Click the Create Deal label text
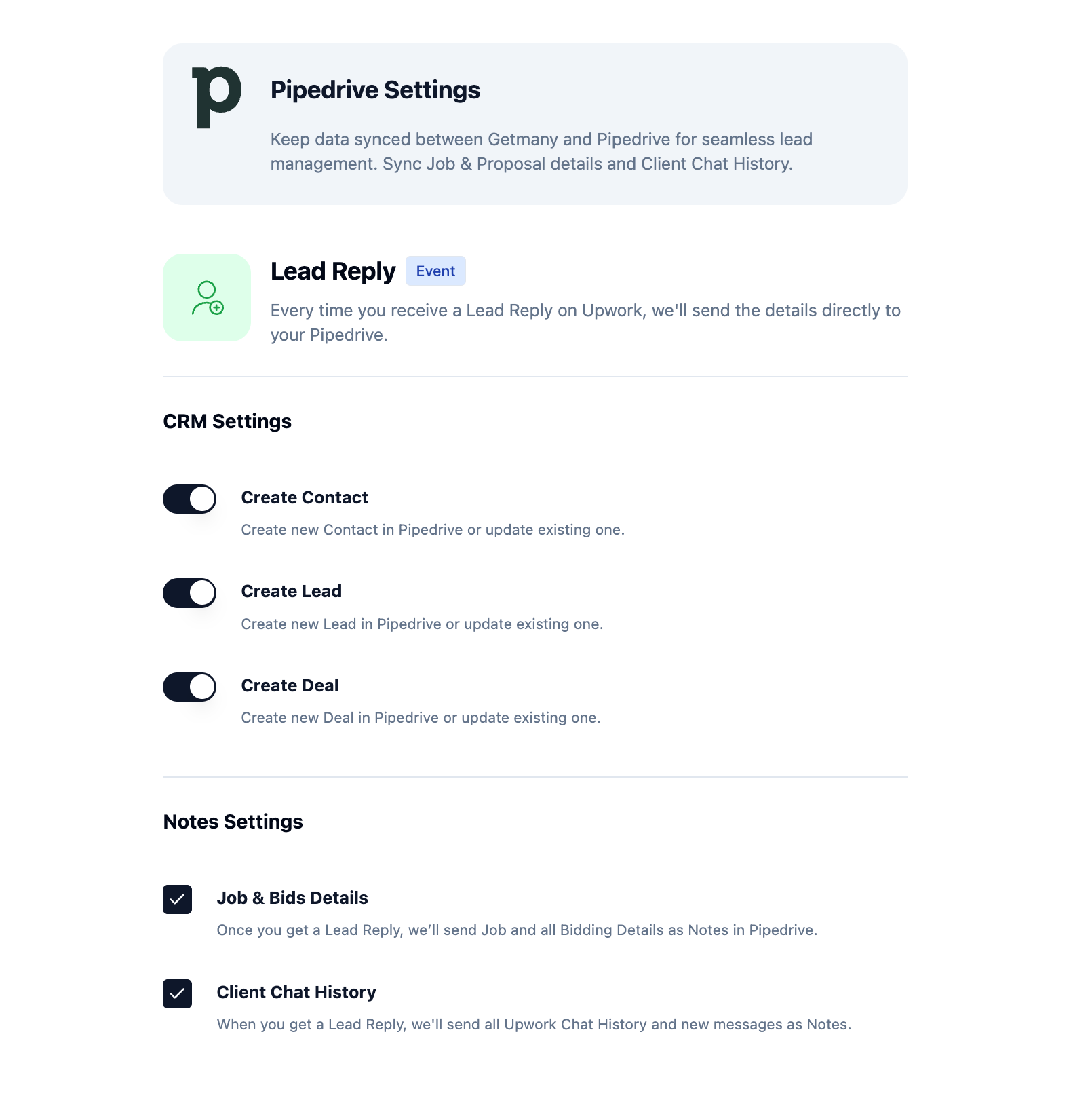The height and width of the screenshot is (1102, 1092). point(290,685)
